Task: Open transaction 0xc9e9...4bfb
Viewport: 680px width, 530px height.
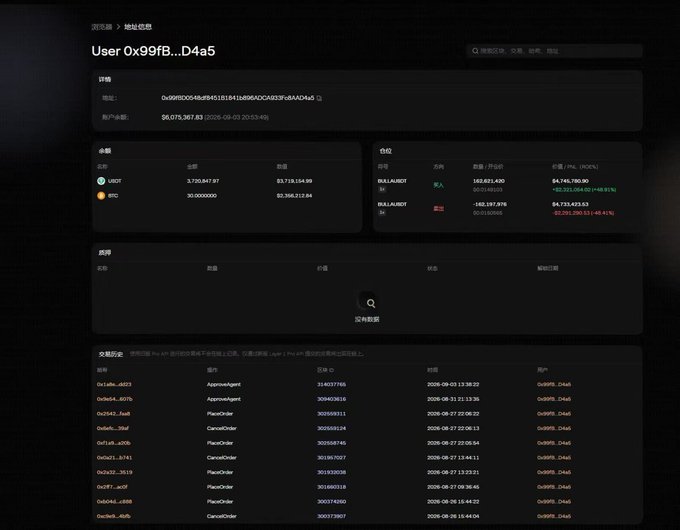Action: (114, 517)
